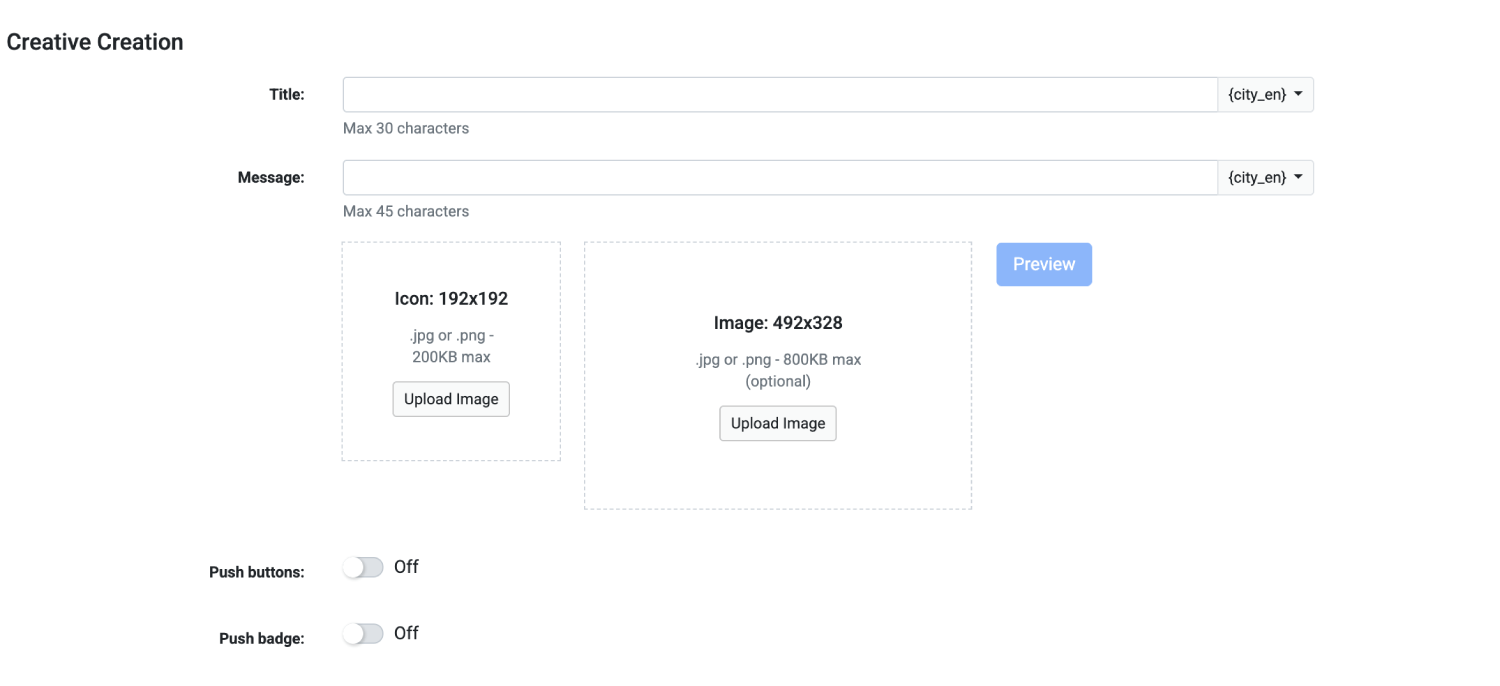Click the 'Message:' field label

coord(271,178)
